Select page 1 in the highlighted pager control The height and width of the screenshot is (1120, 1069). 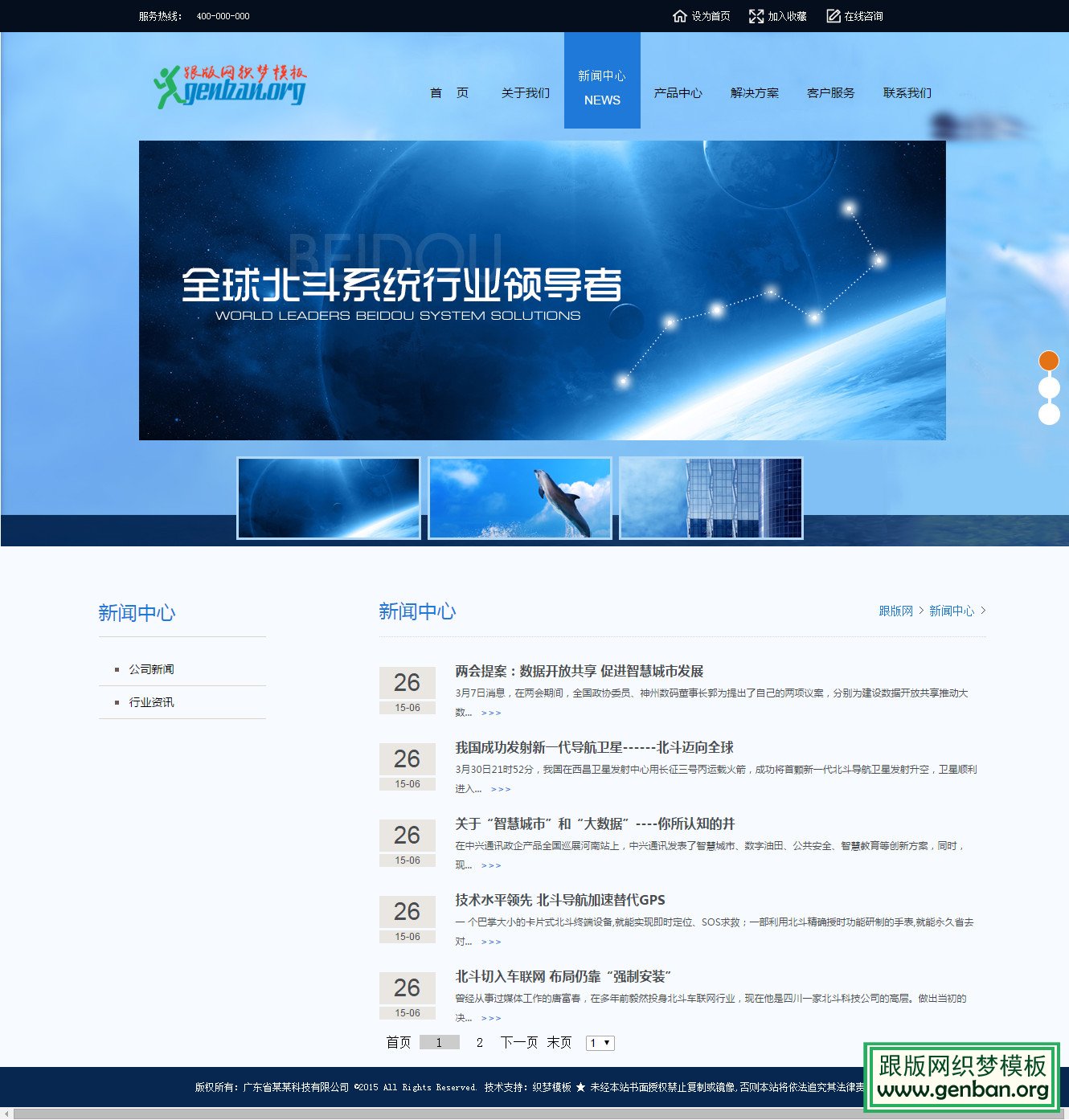[439, 1042]
